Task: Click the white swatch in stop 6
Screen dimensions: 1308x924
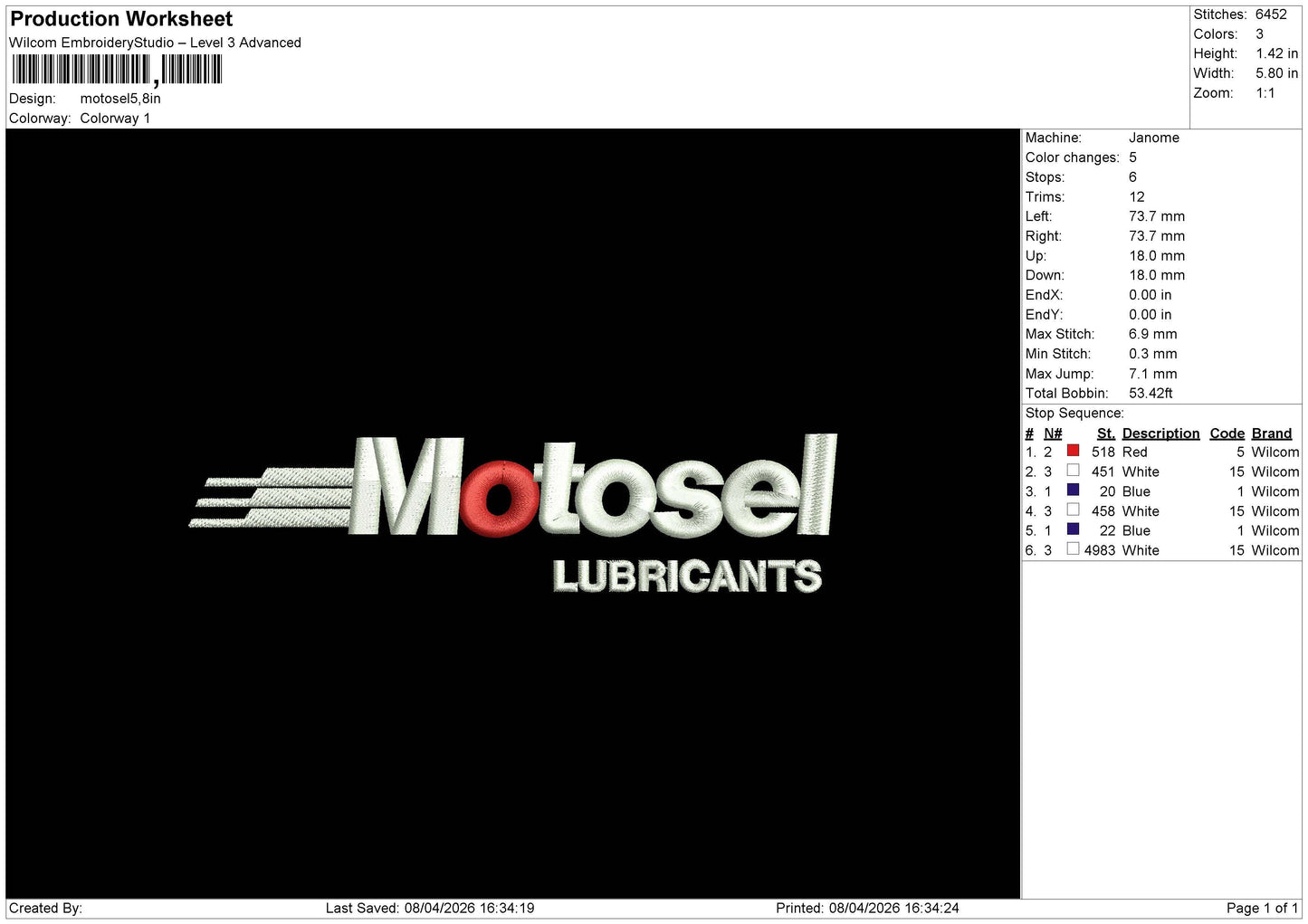Action: click(1073, 548)
